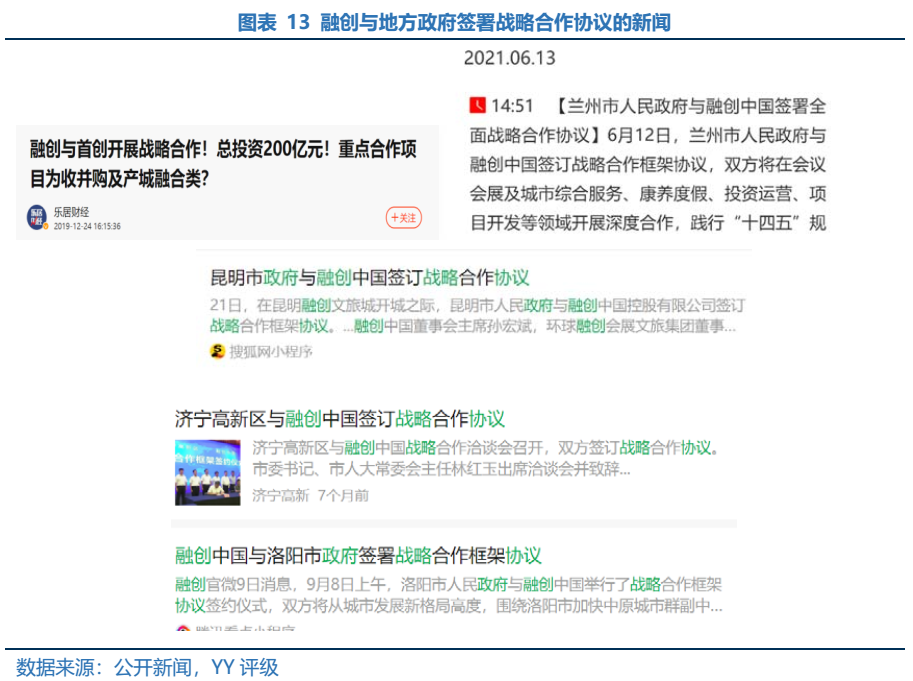913x681 pixels.
Task: Click the 乐居财经 author name
Action: 72,212
